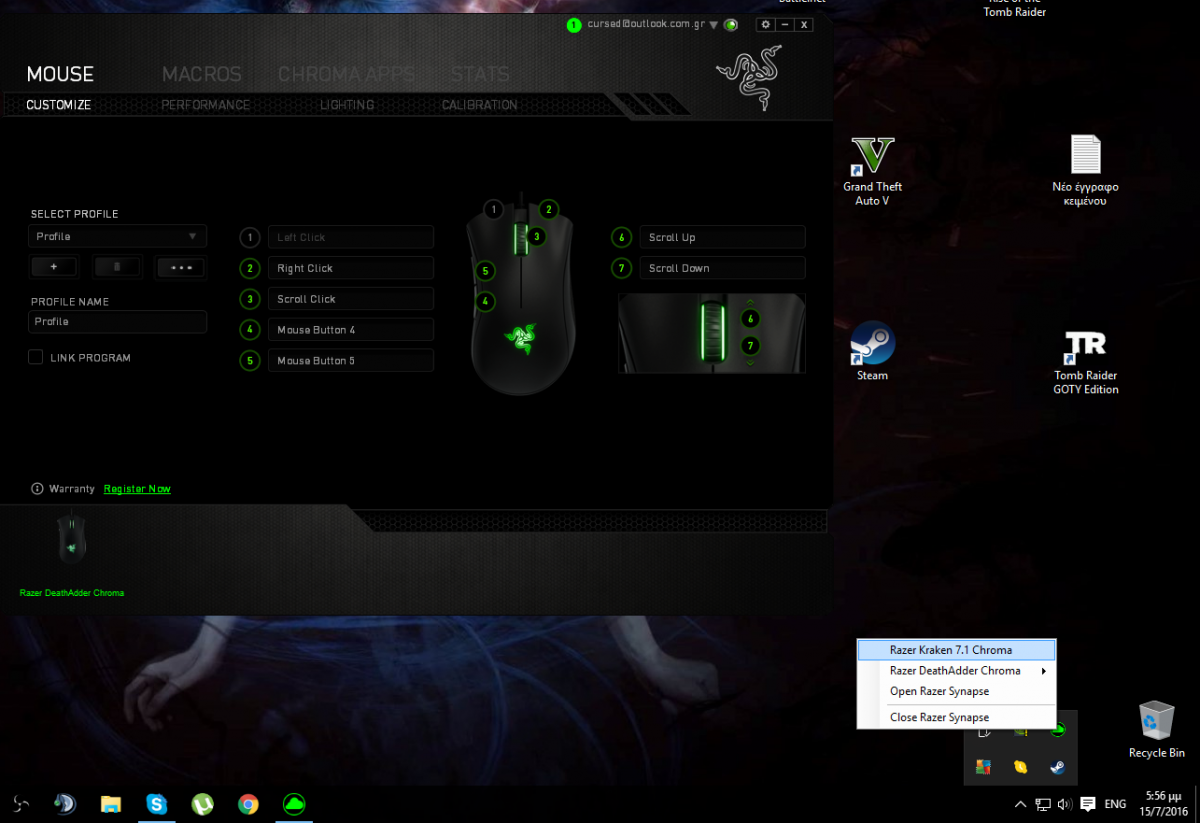Click side button marker 5 on mouse image

(485, 270)
